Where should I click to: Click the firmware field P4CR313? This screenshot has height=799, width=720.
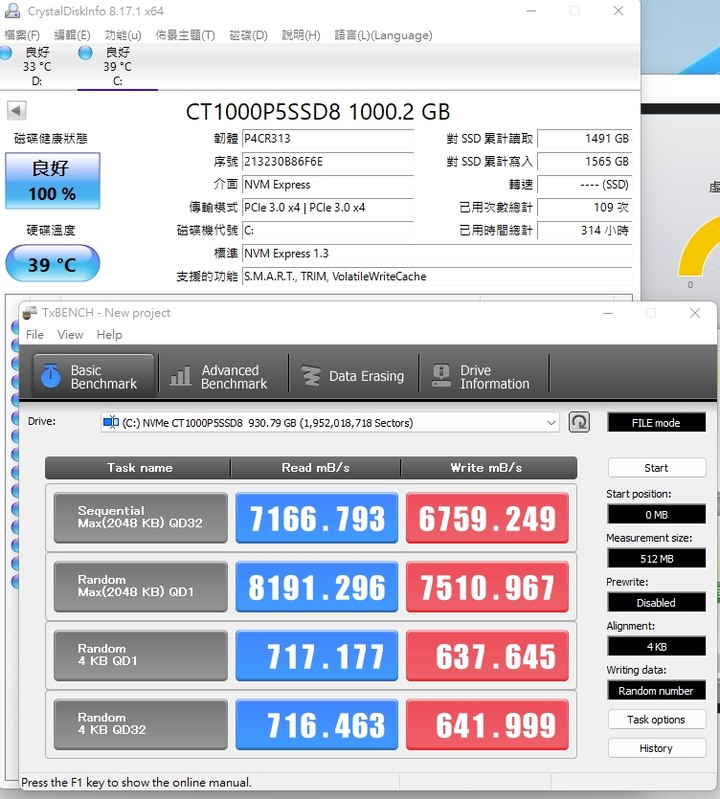(x=328, y=139)
